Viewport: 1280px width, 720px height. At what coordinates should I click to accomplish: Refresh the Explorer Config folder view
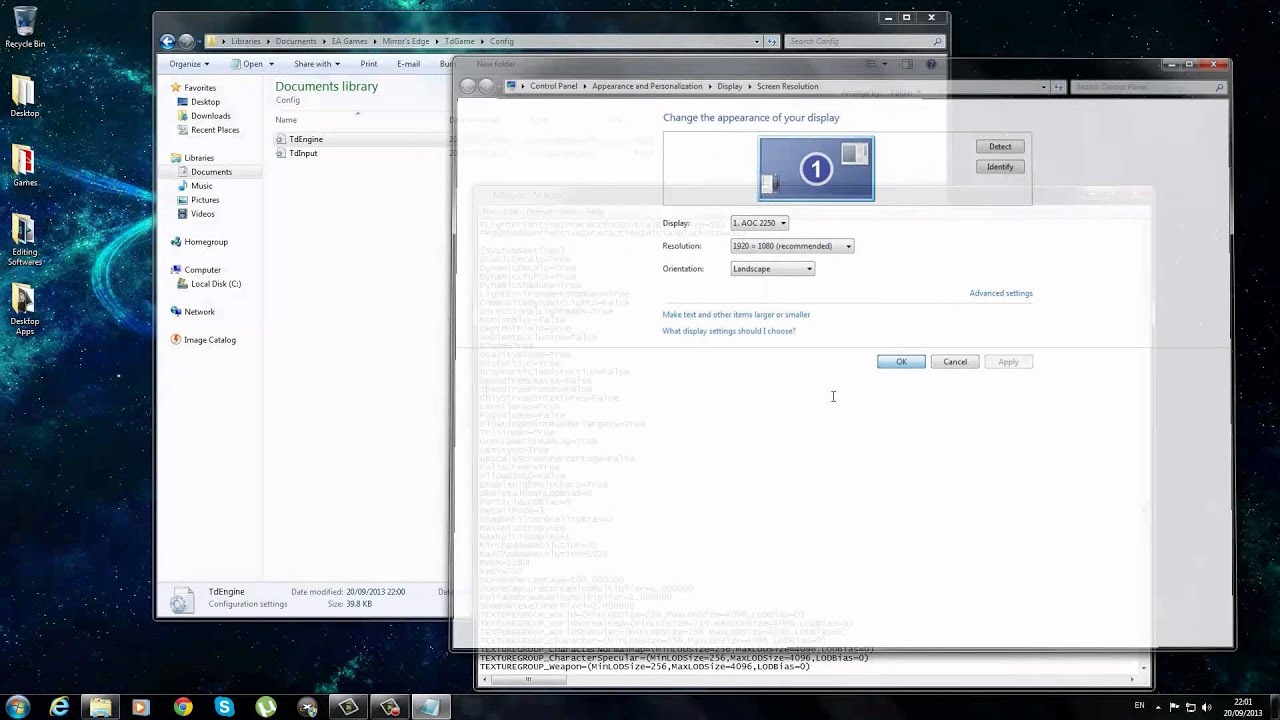click(x=772, y=41)
